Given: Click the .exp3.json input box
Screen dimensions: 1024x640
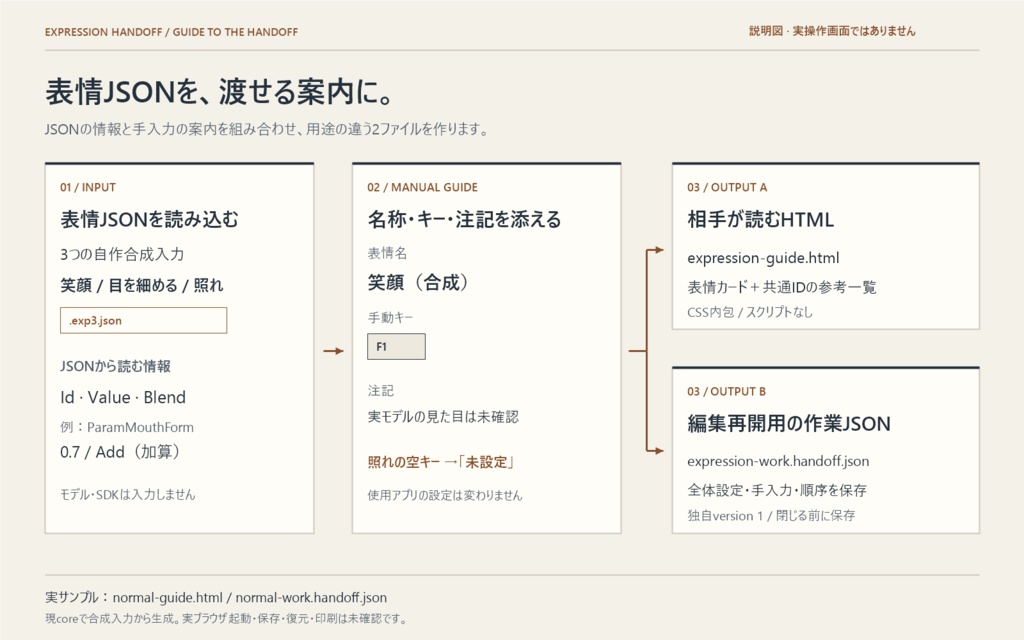Looking at the screenshot, I should point(144,321).
